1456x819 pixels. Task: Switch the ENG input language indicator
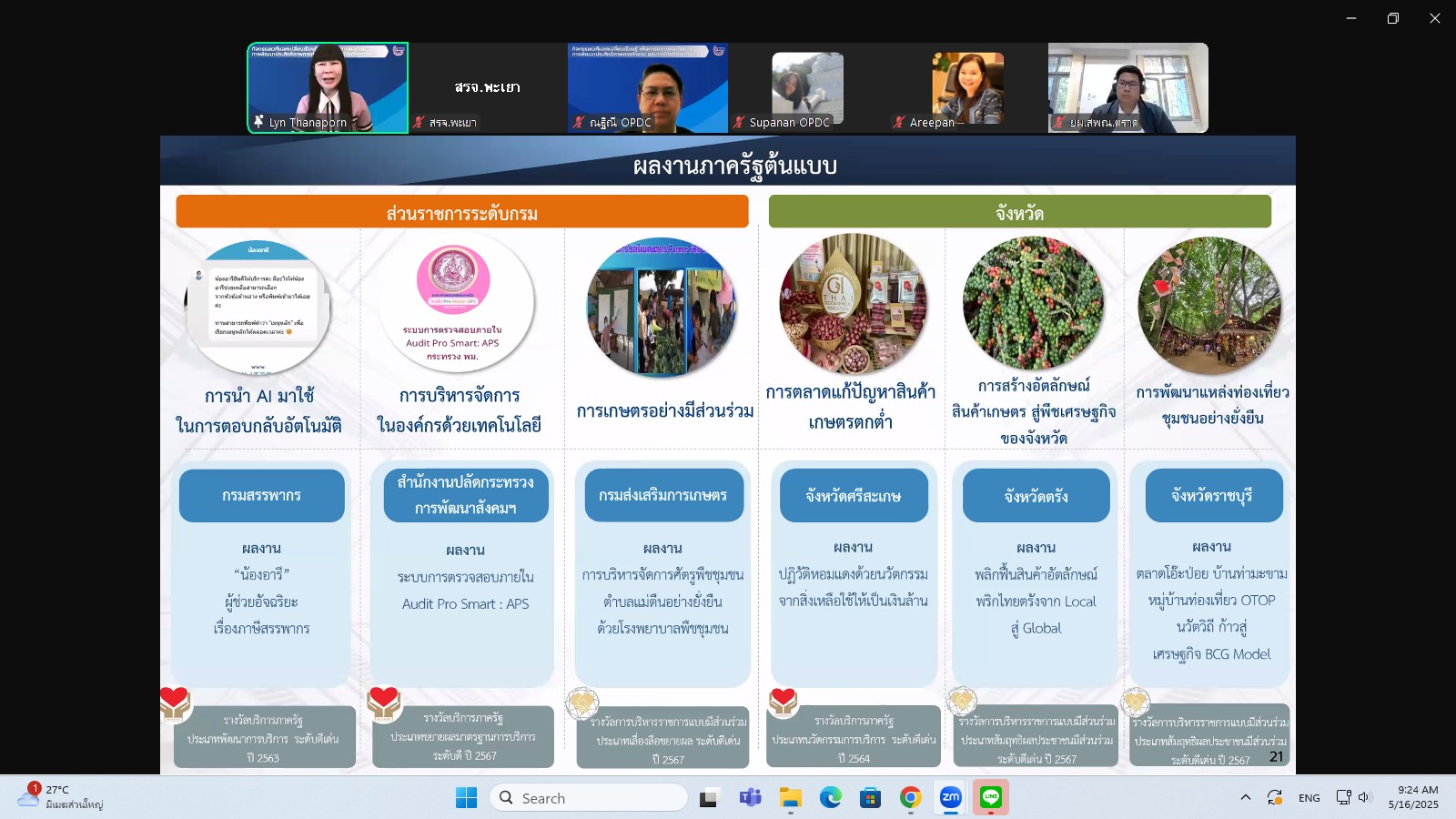pos(1309,798)
